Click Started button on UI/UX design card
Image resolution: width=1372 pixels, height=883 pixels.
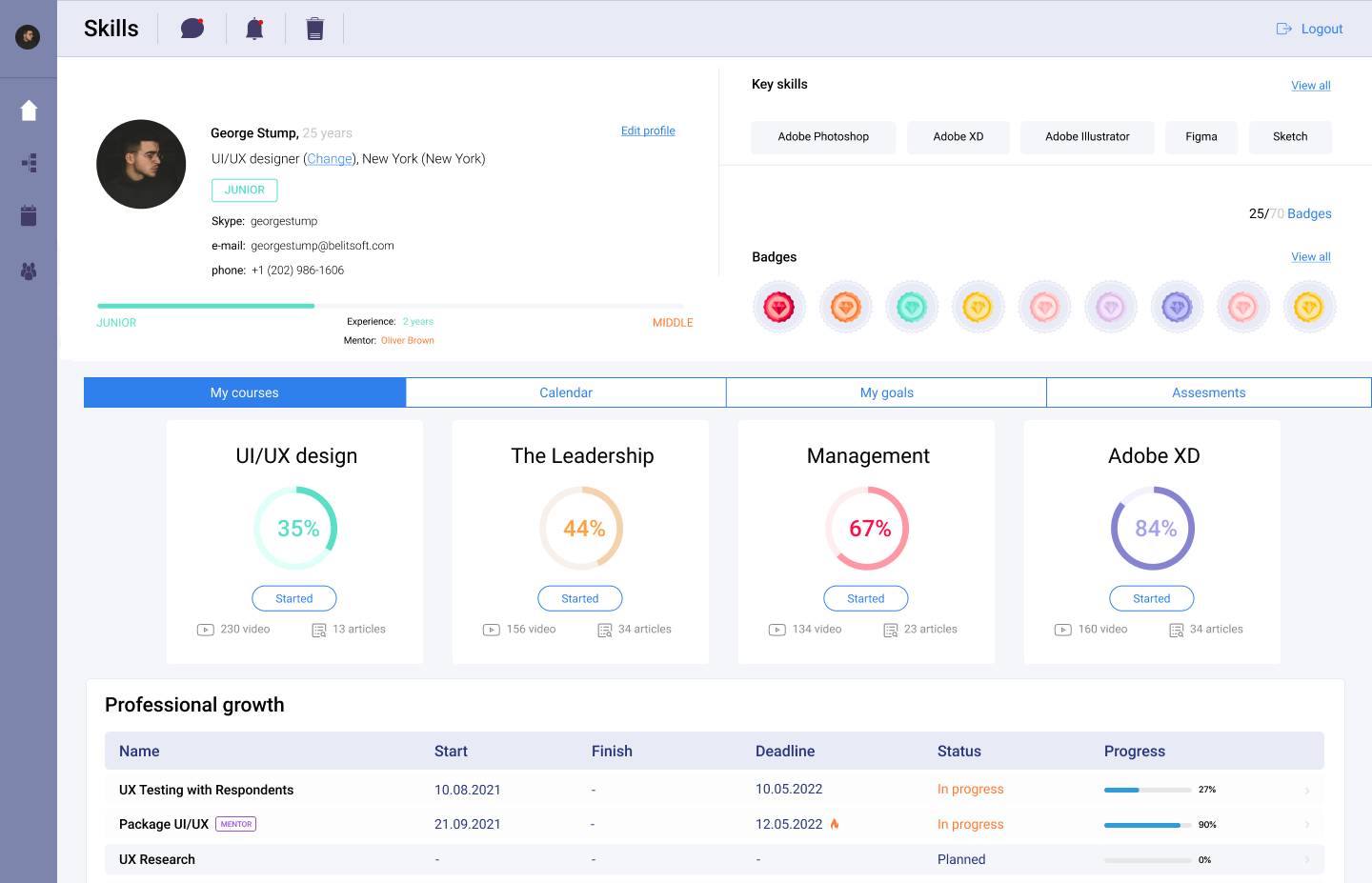point(294,598)
